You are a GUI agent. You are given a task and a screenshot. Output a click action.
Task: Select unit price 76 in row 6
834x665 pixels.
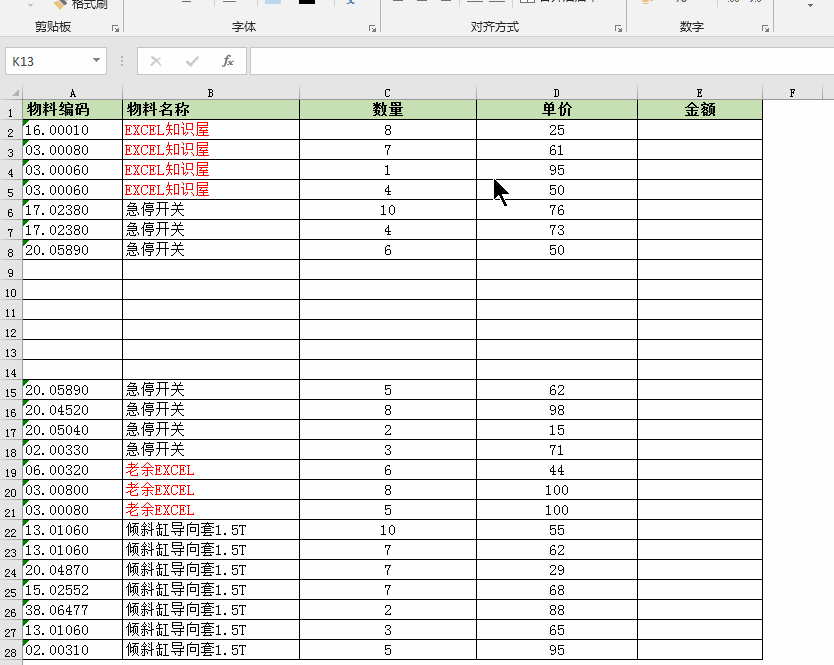556,210
